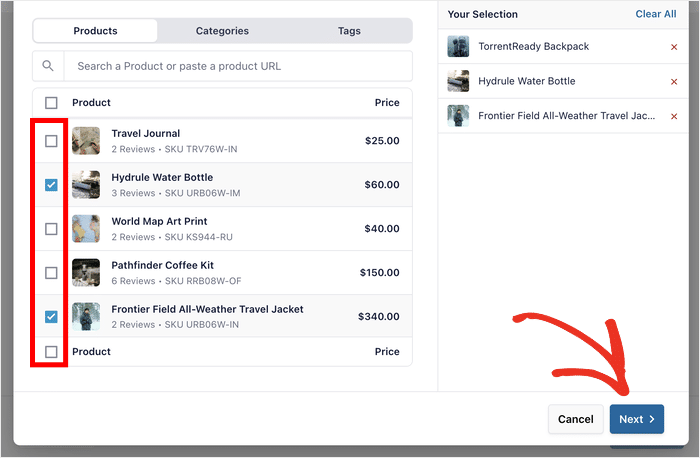Click 3 Reviews under Hydrule Water Bottle

[x=133, y=193]
